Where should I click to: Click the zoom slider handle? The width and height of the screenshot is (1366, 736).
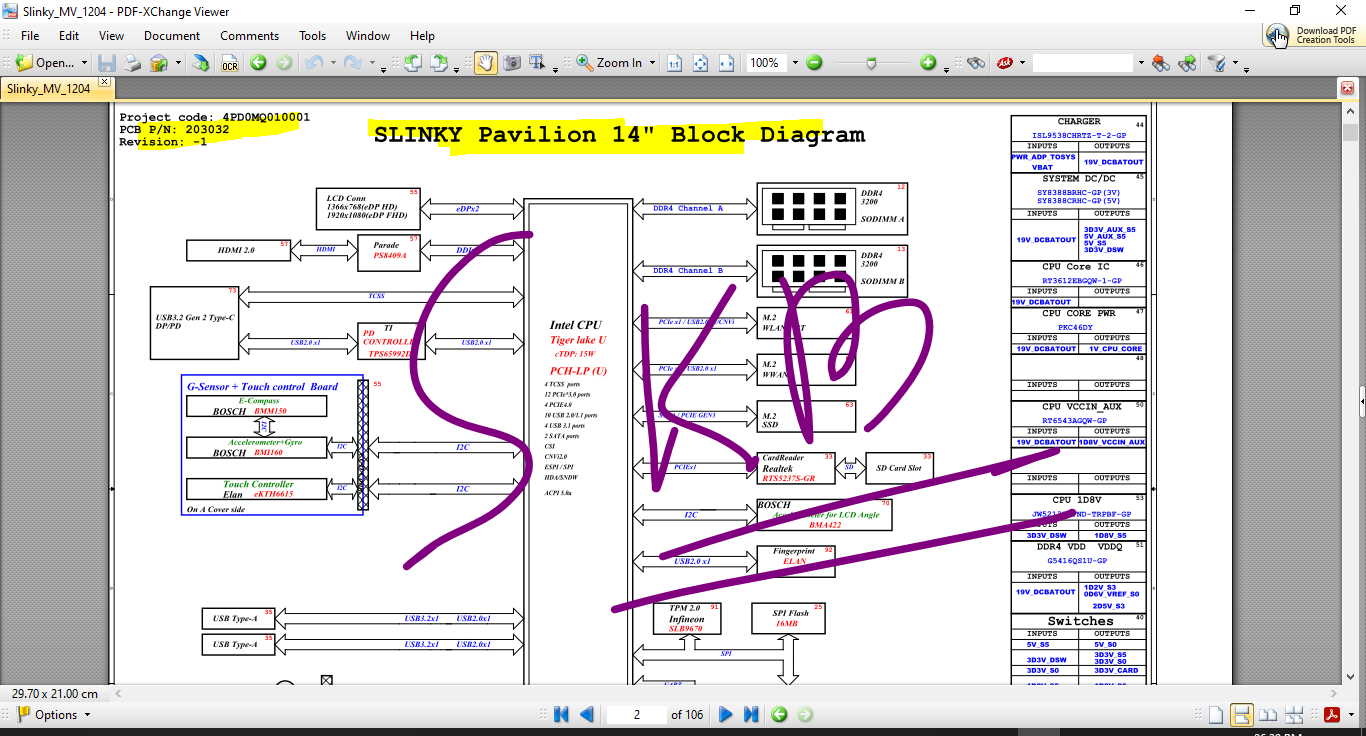(872, 63)
